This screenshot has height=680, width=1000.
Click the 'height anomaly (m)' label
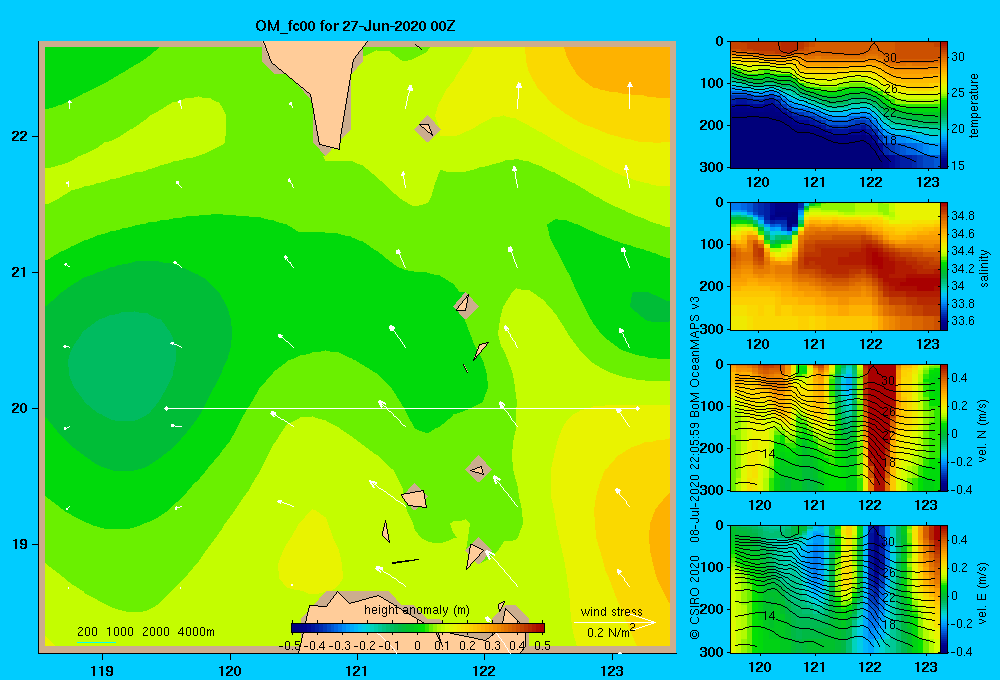pos(416,610)
